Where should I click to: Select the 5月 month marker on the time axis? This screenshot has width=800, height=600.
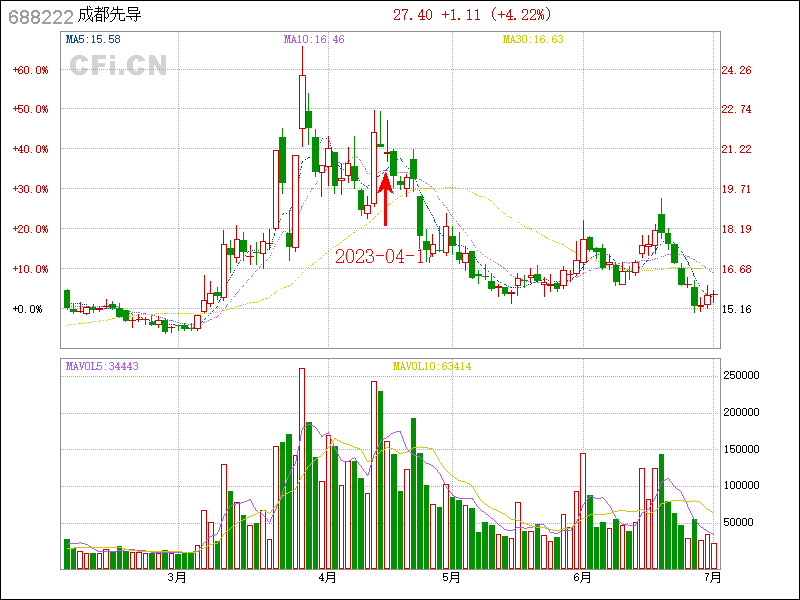point(451,577)
